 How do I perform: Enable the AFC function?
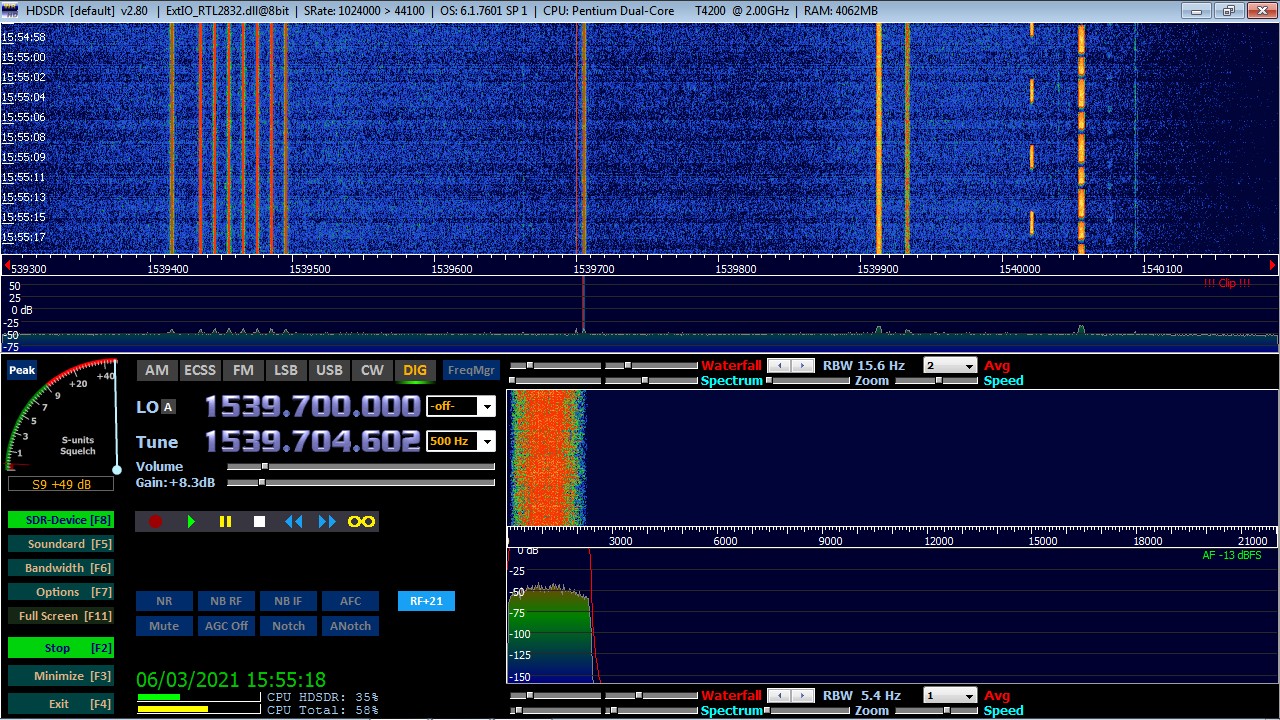pyautogui.click(x=350, y=600)
